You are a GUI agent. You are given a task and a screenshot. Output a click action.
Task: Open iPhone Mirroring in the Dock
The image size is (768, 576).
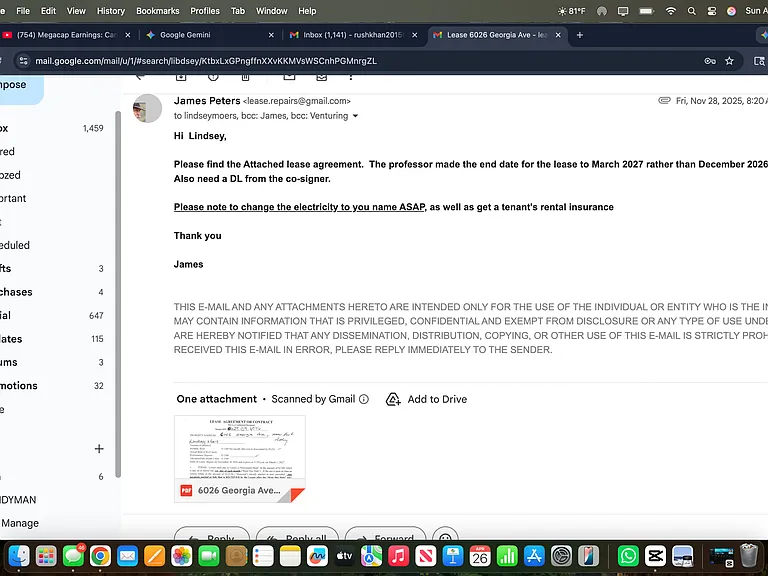tap(588, 556)
